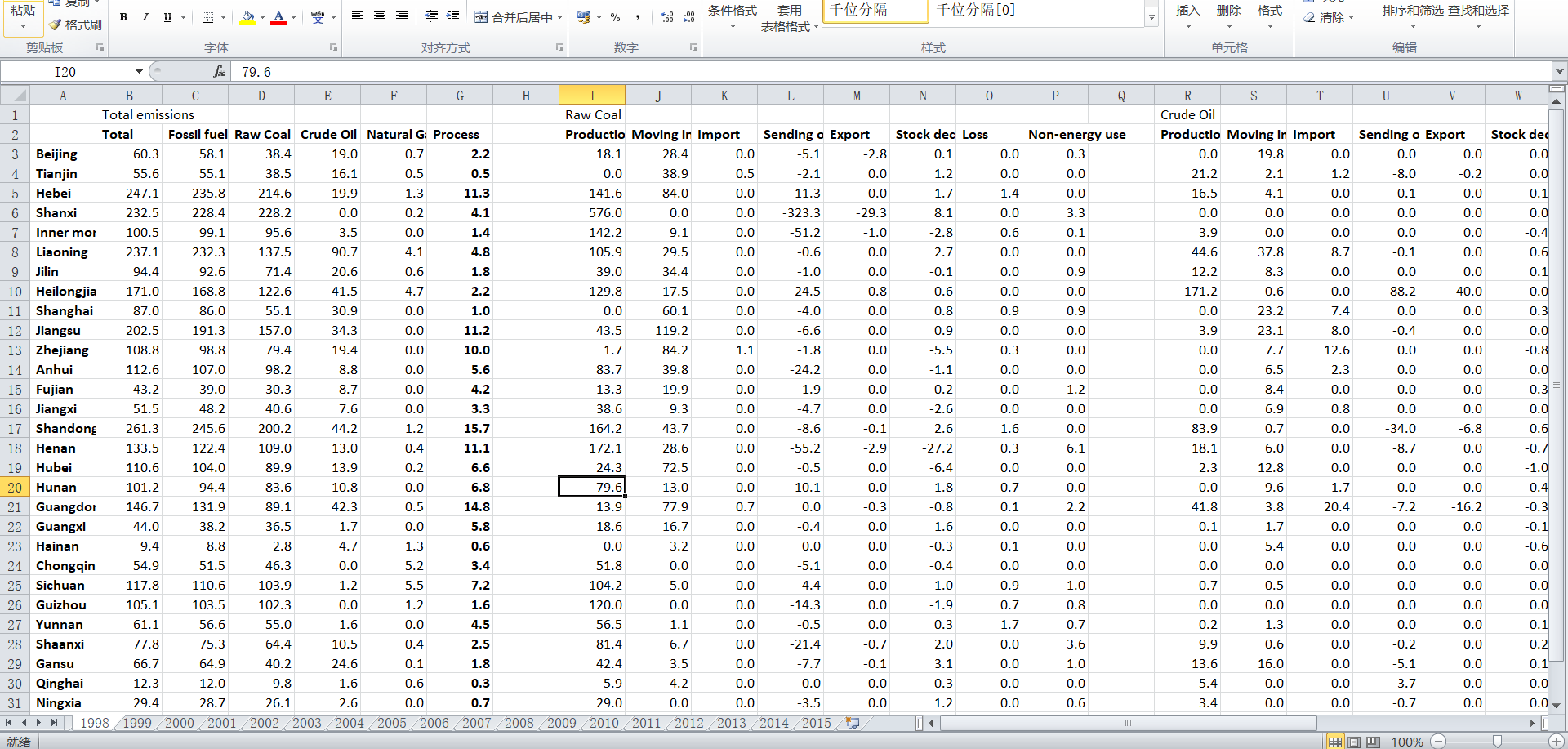Center text horizontally
The width and height of the screenshot is (1568, 749).
click(x=380, y=16)
